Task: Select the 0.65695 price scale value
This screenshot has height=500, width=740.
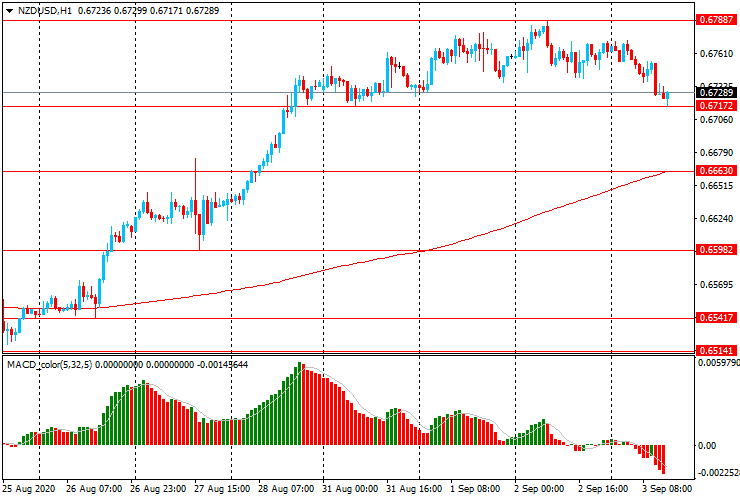Action: coord(716,284)
